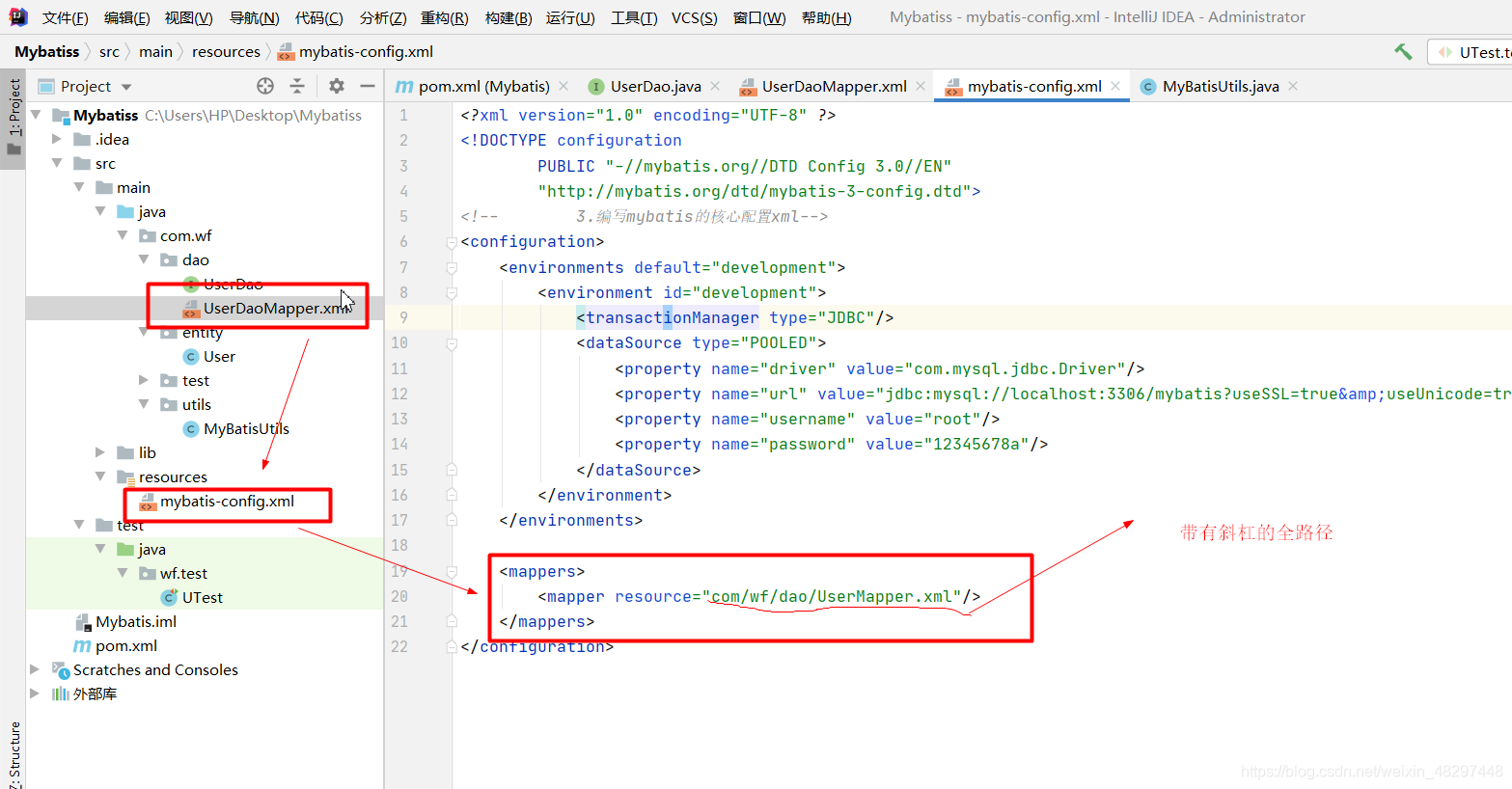Screen dimensions: 1512x789
Task: Click the collapse-all icon in Project panel
Action: click(x=297, y=86)
